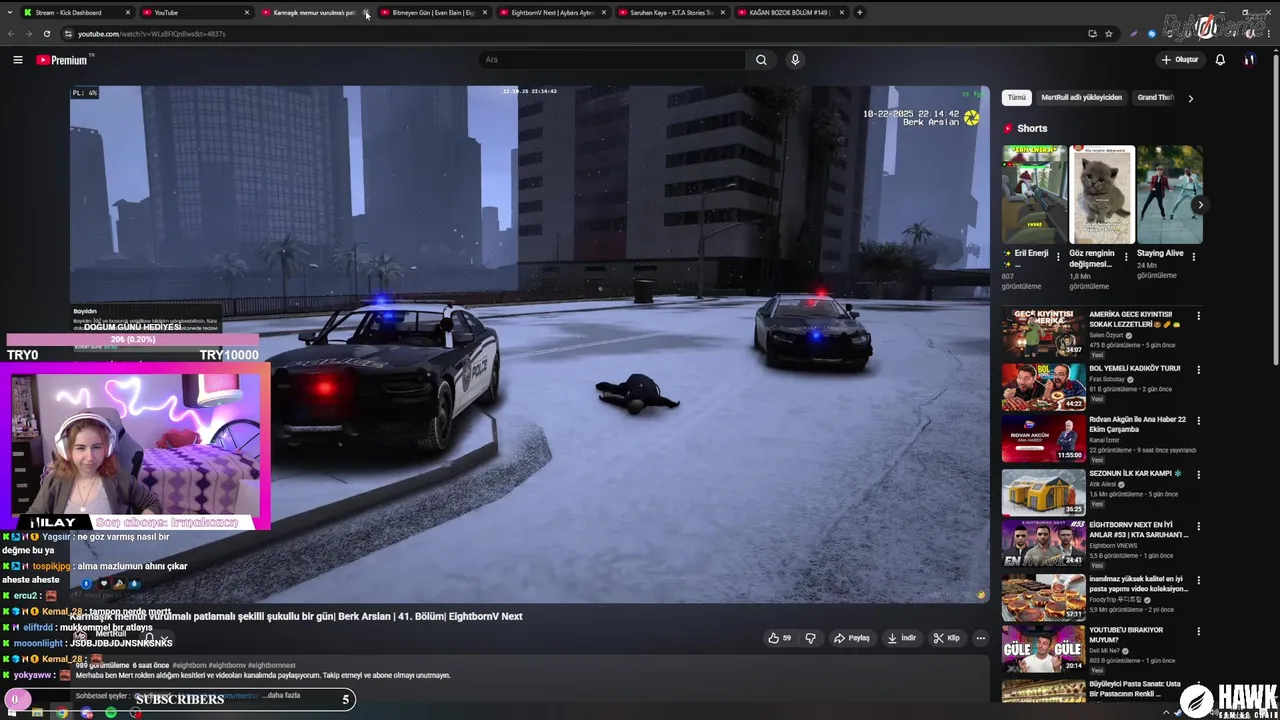The image size is (1280, 720).
Task: Open EIGHTBORNV NEXT EN İYİ ANLAR video
Action: [1043, 544]
